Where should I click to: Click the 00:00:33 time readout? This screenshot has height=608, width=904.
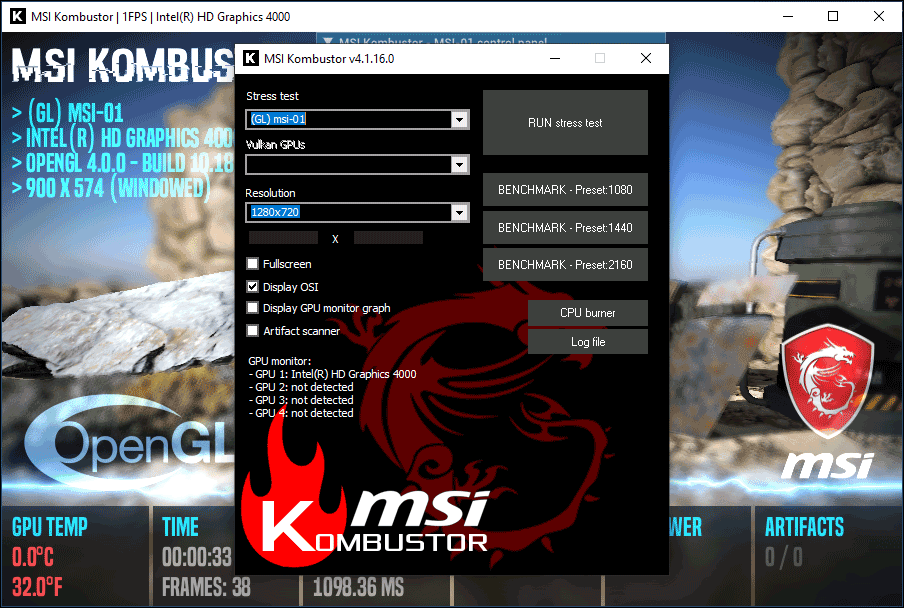point(197,557)
